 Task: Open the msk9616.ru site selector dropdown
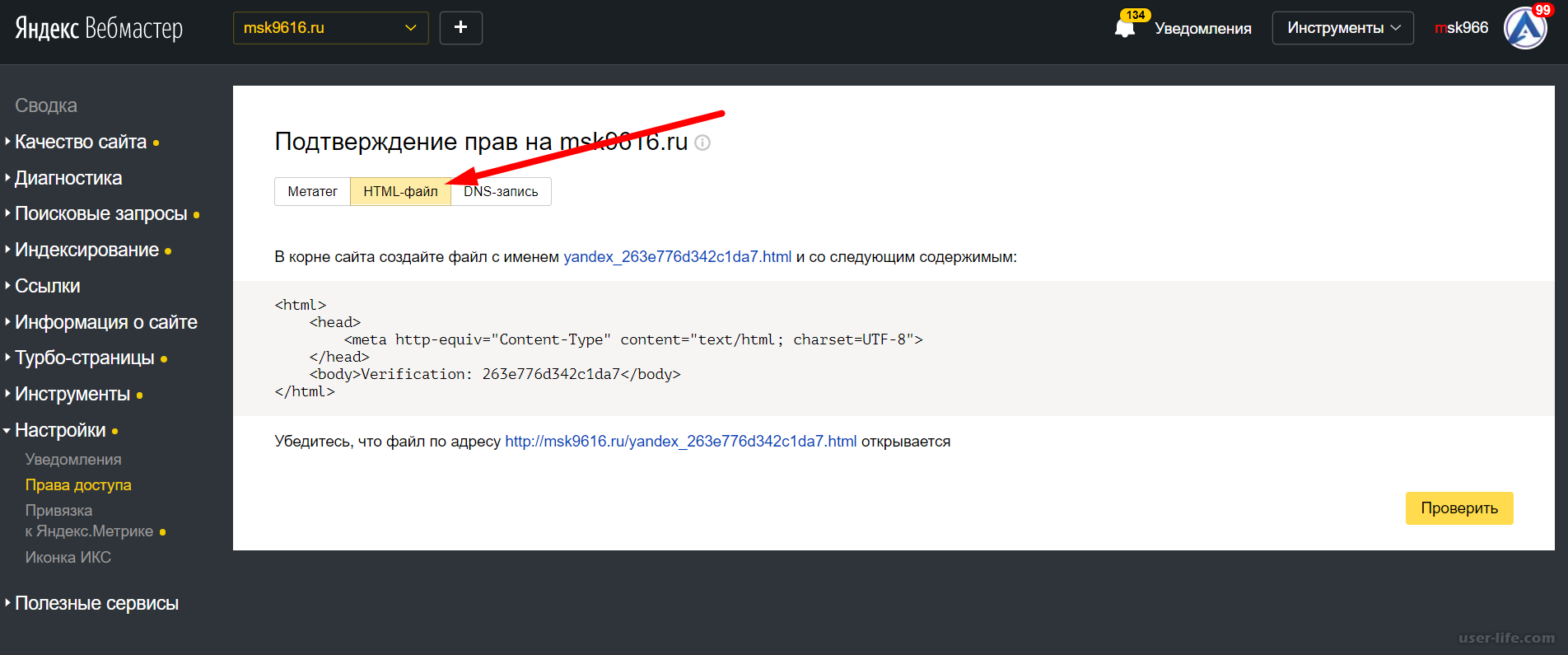331,28
